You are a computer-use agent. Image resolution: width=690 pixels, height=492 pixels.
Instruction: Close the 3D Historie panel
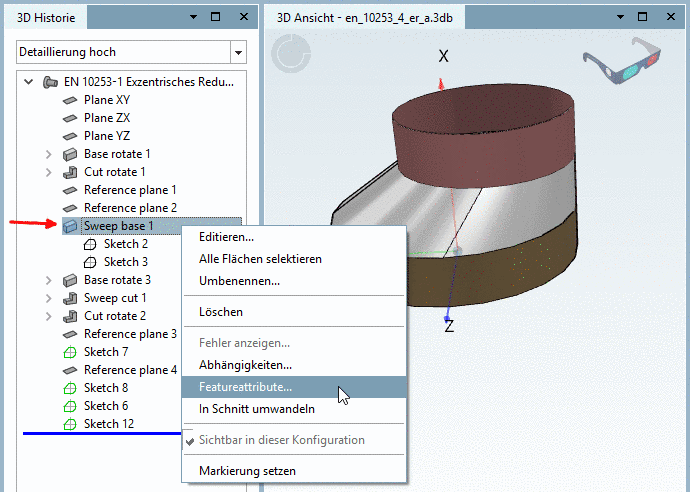[x=244, y=17]
